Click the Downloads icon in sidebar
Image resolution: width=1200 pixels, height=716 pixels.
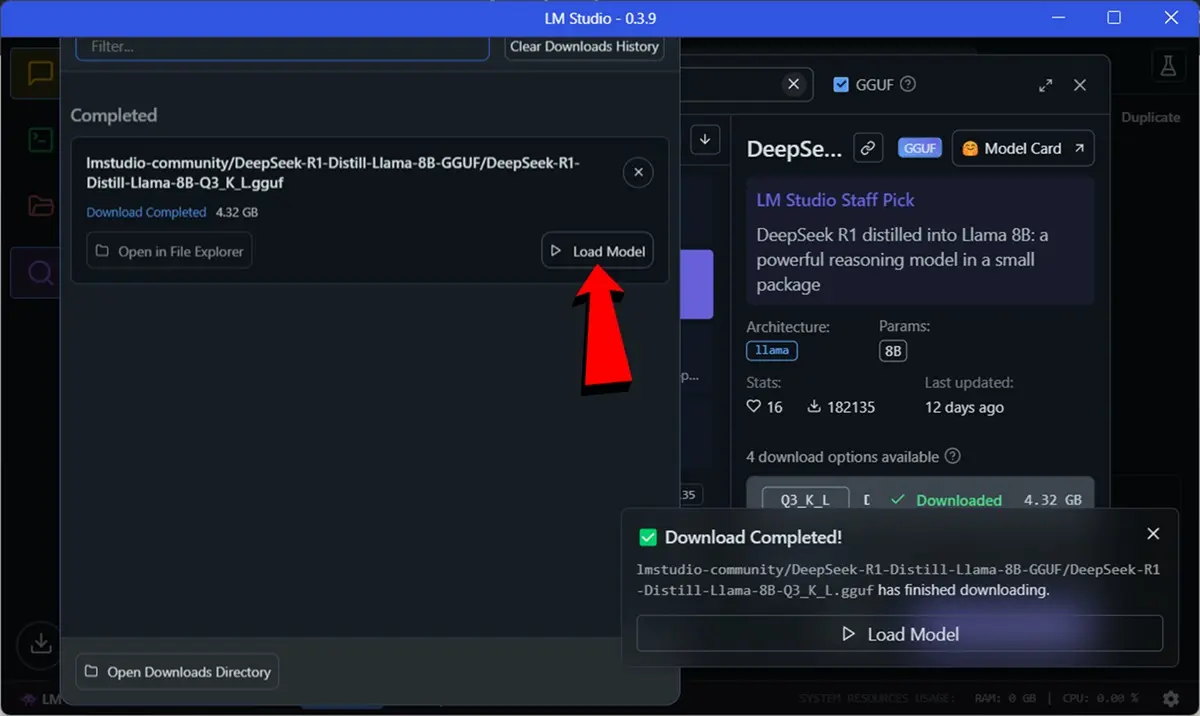(41, 643)
